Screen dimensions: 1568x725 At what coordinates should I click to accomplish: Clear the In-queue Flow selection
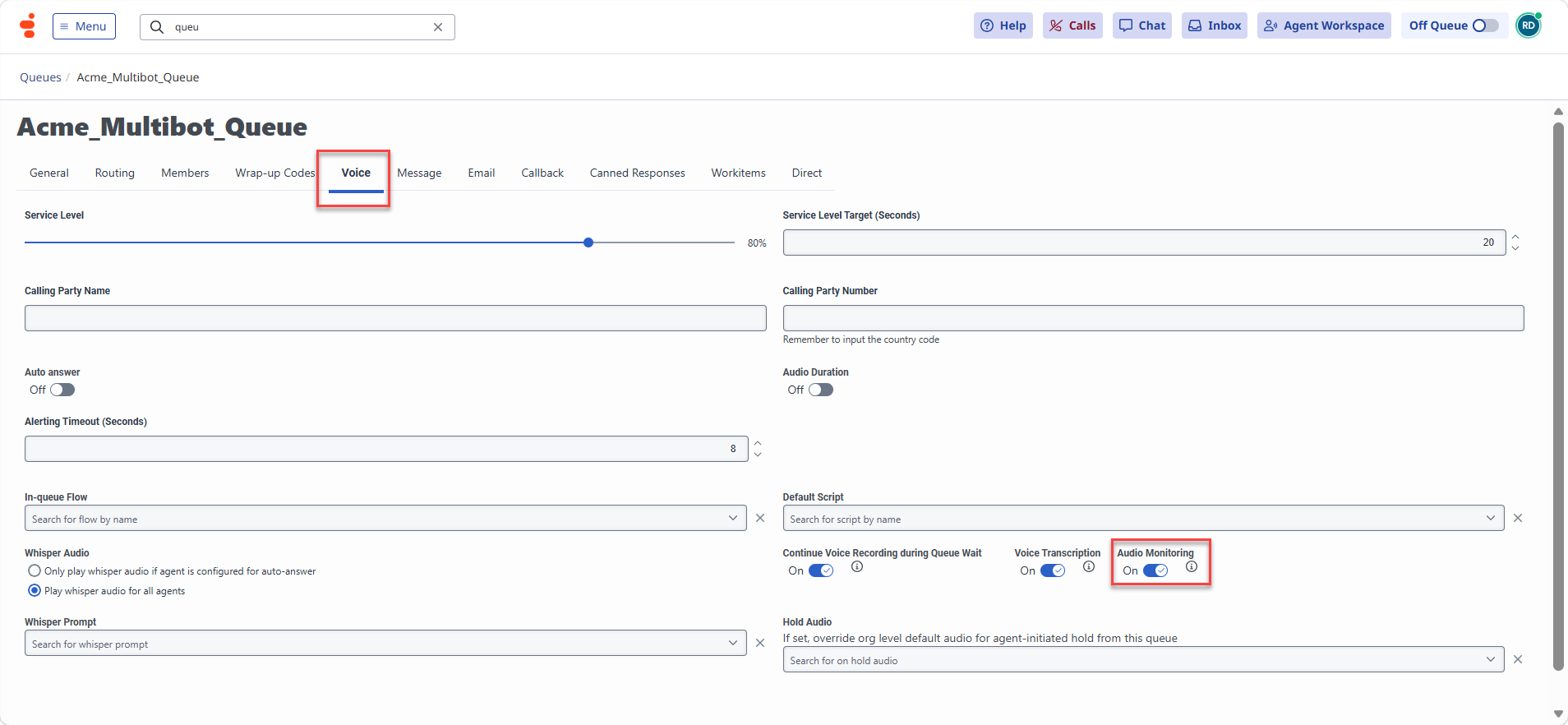pyautogui.click(x=760, y=518)
